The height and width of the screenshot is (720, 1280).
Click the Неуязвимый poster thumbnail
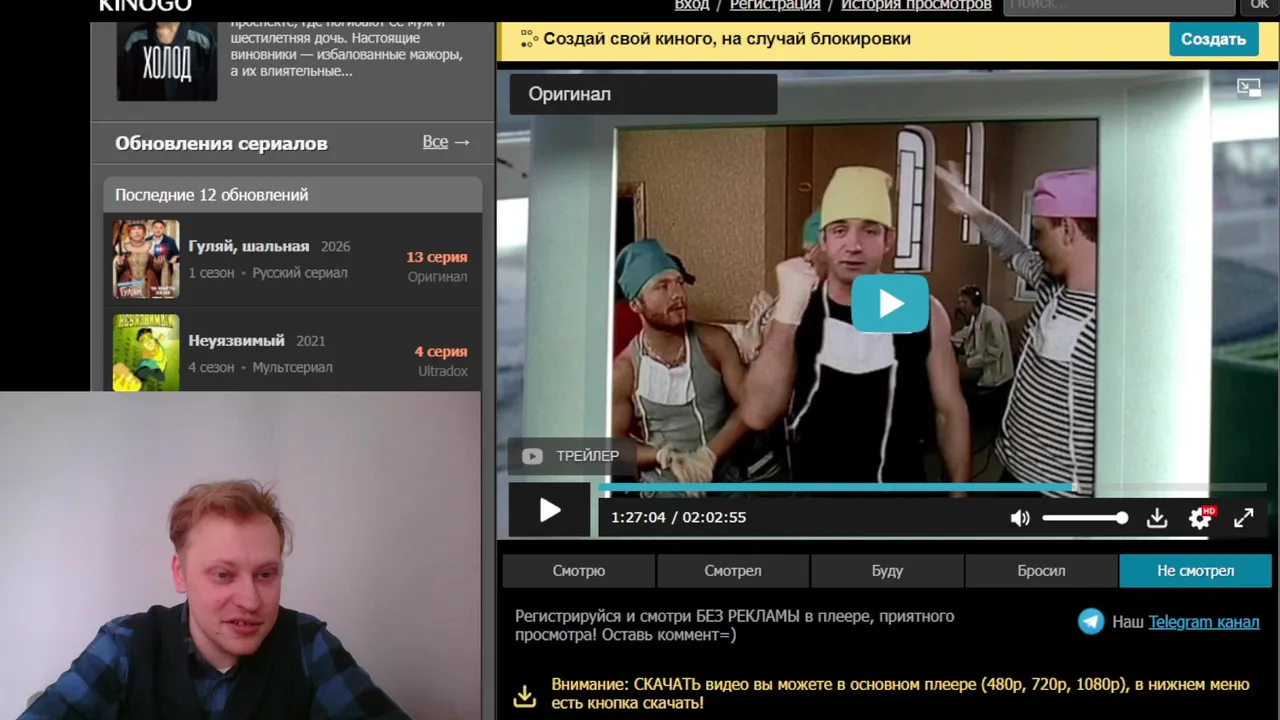coord(146,352)
